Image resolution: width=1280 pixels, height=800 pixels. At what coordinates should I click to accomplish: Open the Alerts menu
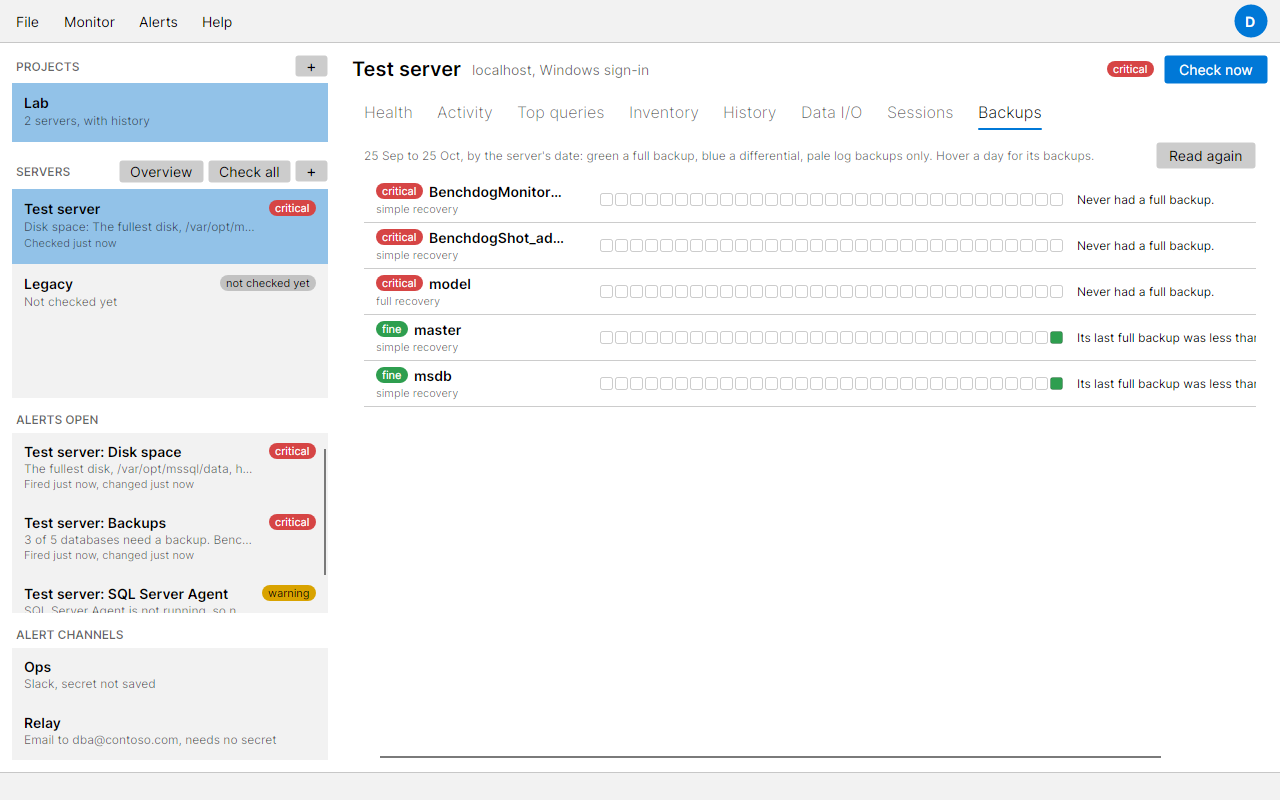click(x=158, y=22)
